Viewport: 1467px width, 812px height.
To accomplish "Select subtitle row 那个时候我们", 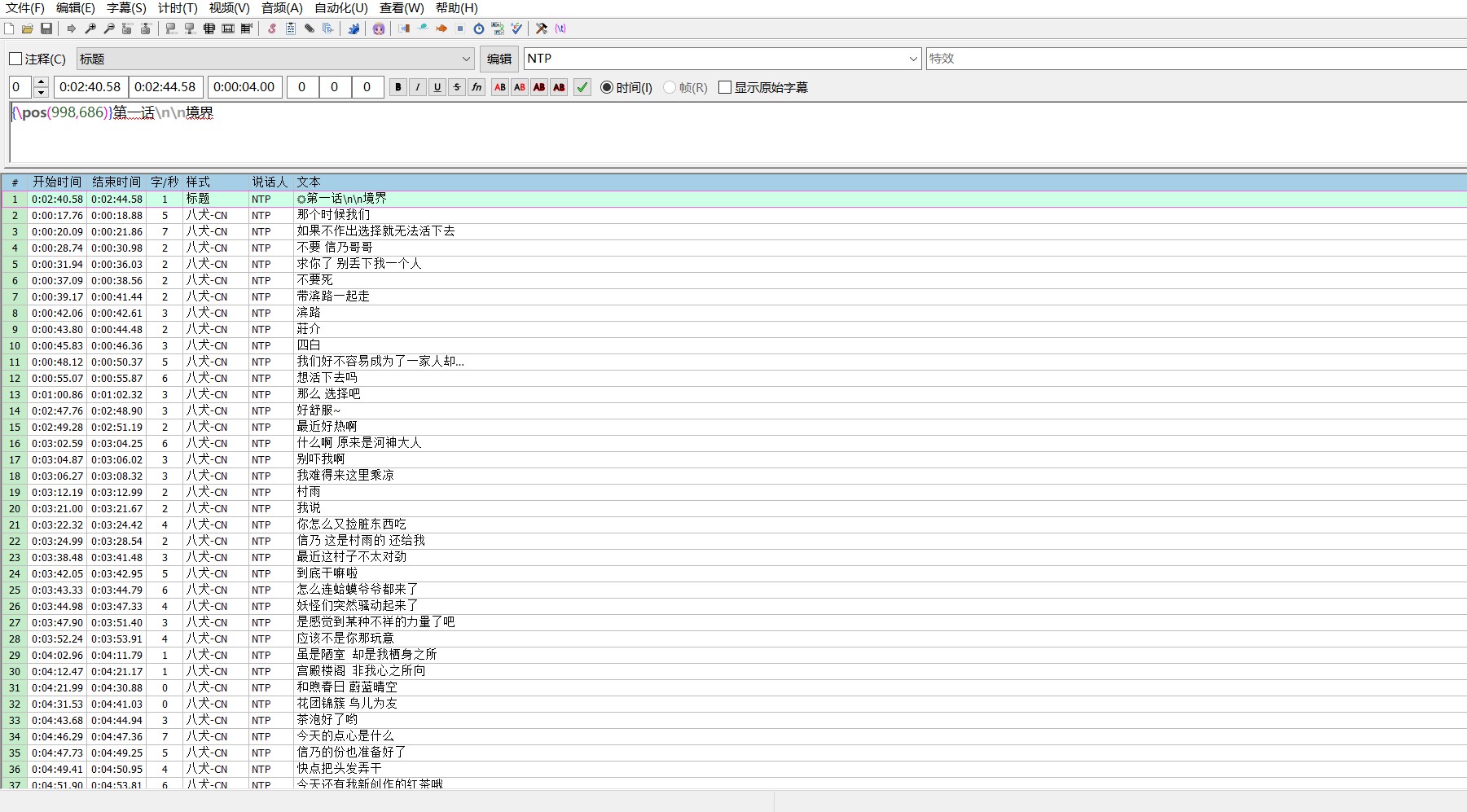I will [733, 215].
